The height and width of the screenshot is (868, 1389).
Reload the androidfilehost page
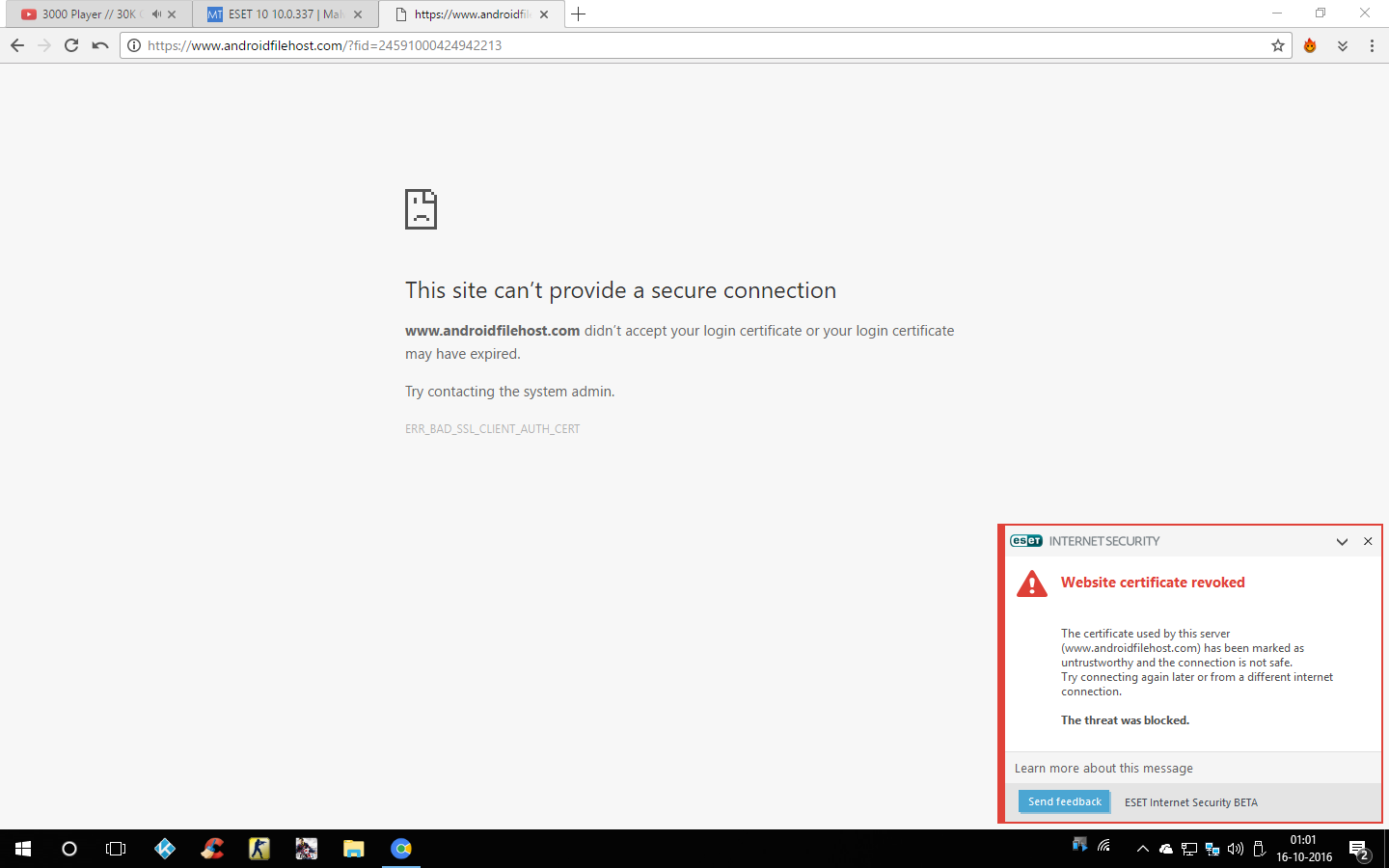[71, 45]
